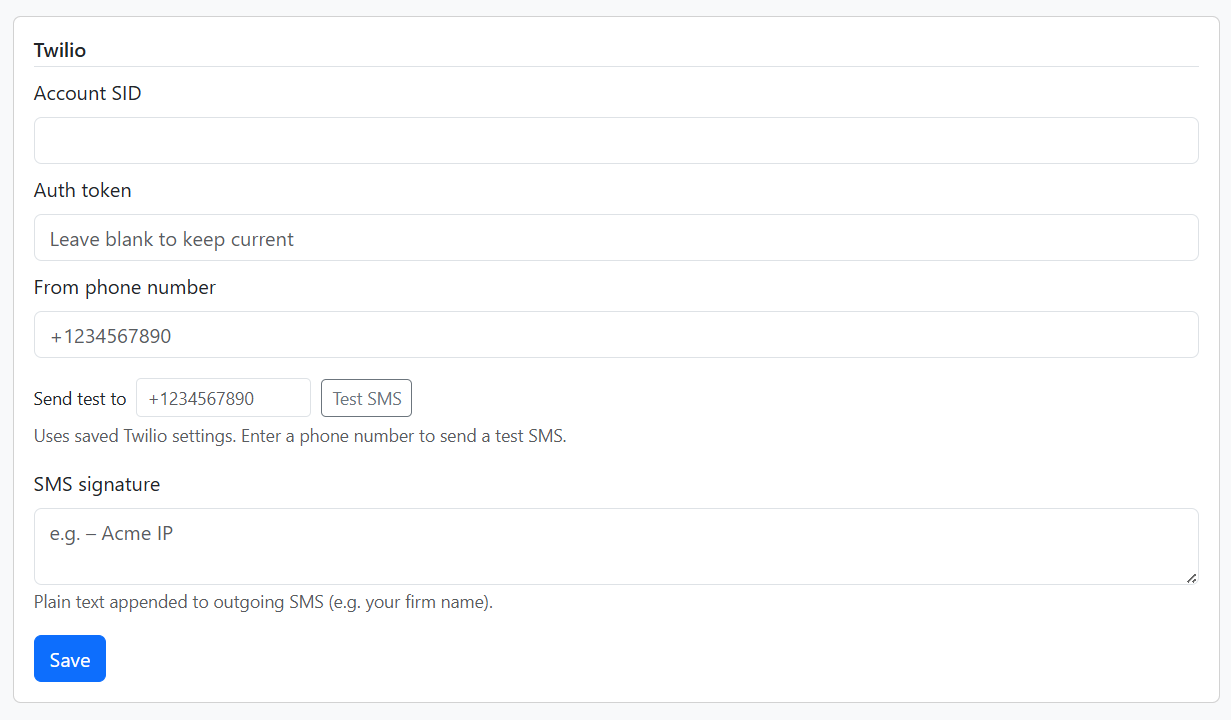Focus the empty textbox above Auth token
The image size is (1231, 720).
tap(616, 141)
